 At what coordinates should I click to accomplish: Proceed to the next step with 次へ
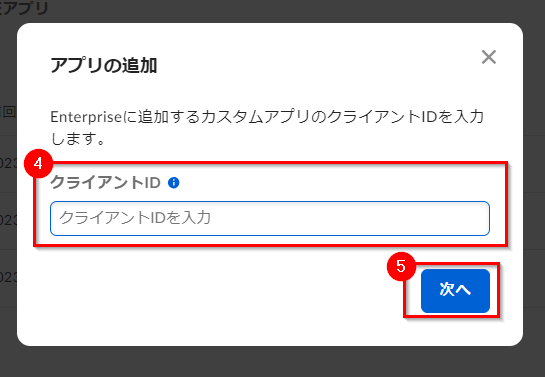coord(455,290)
